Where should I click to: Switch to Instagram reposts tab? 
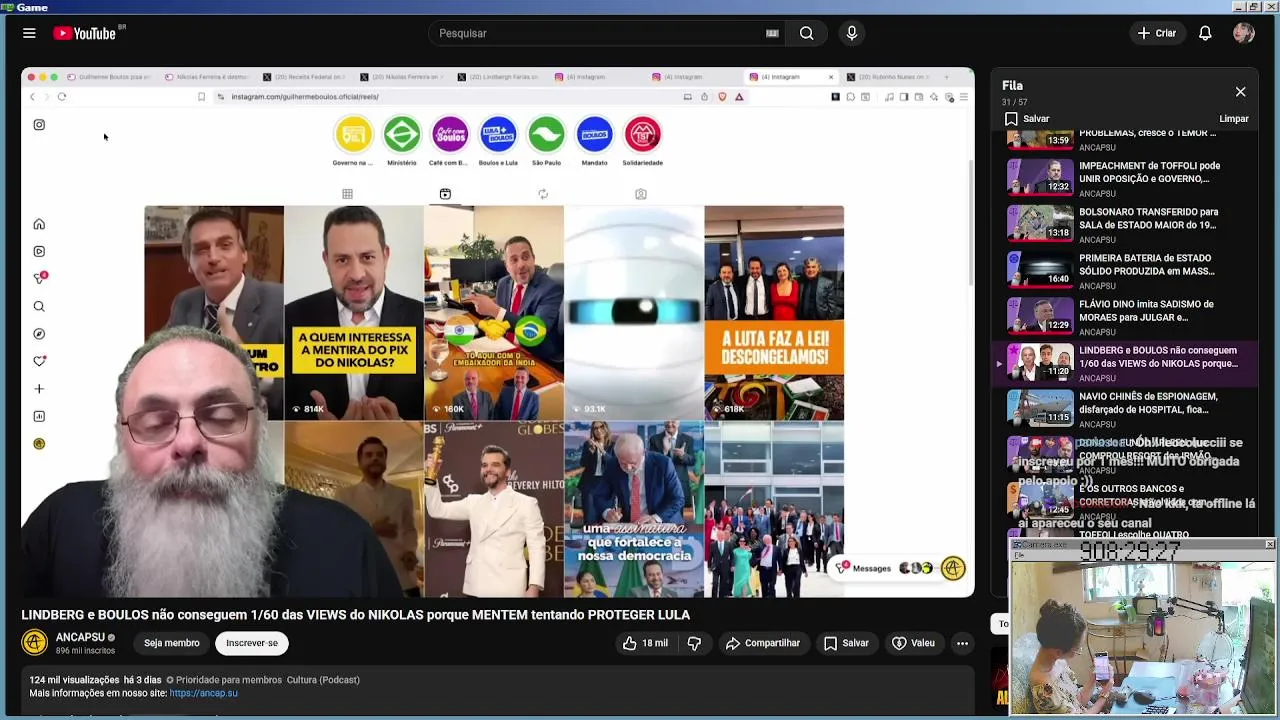543,194
